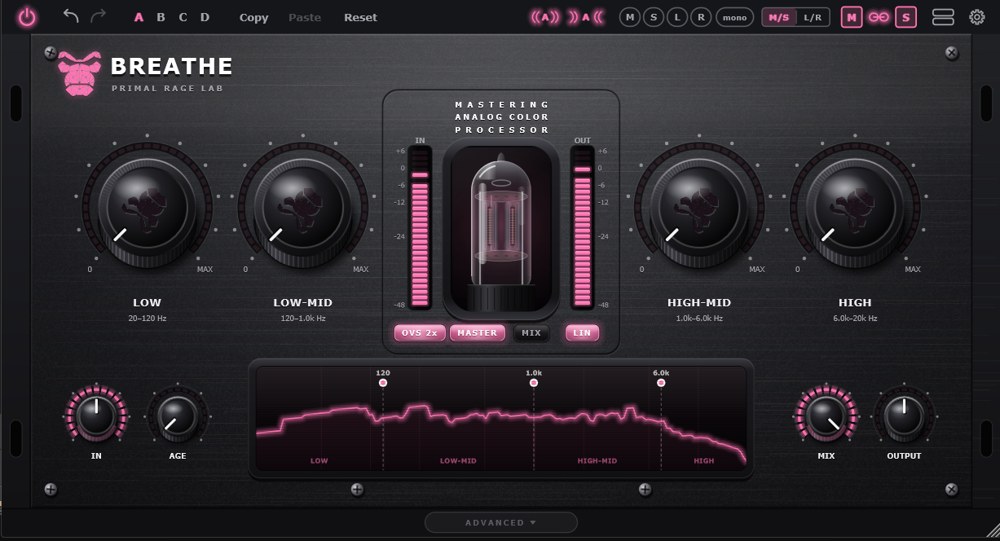Click the 120 Hz crossover marker
The image size is (1000, 541).
pos(383,382)
